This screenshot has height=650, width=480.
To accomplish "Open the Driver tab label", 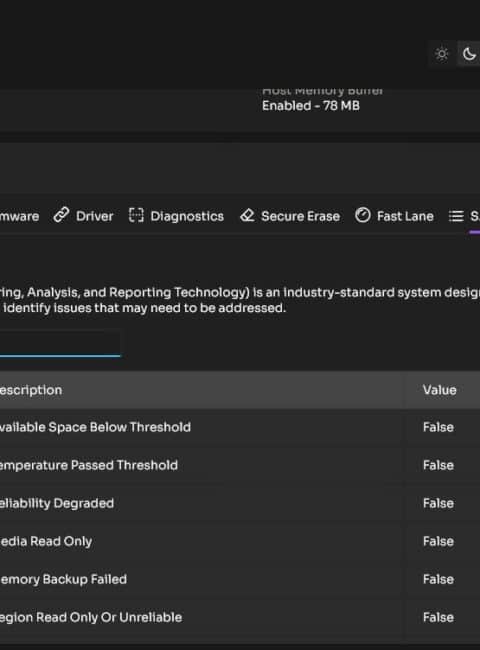I will 95,216.
